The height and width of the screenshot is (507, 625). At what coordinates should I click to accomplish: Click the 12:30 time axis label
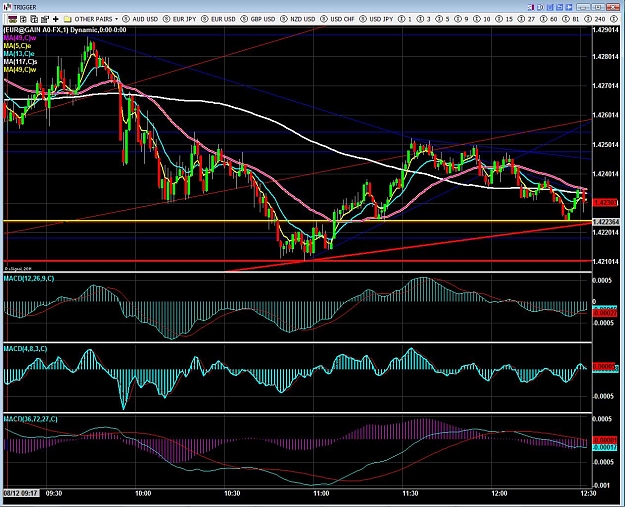(x=588, y=493)
